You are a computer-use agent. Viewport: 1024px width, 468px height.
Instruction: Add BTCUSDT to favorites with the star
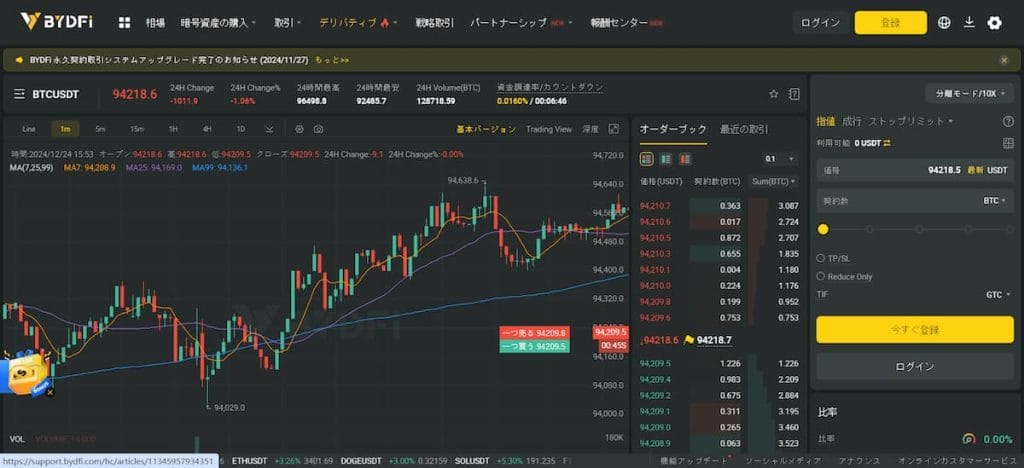774,94
